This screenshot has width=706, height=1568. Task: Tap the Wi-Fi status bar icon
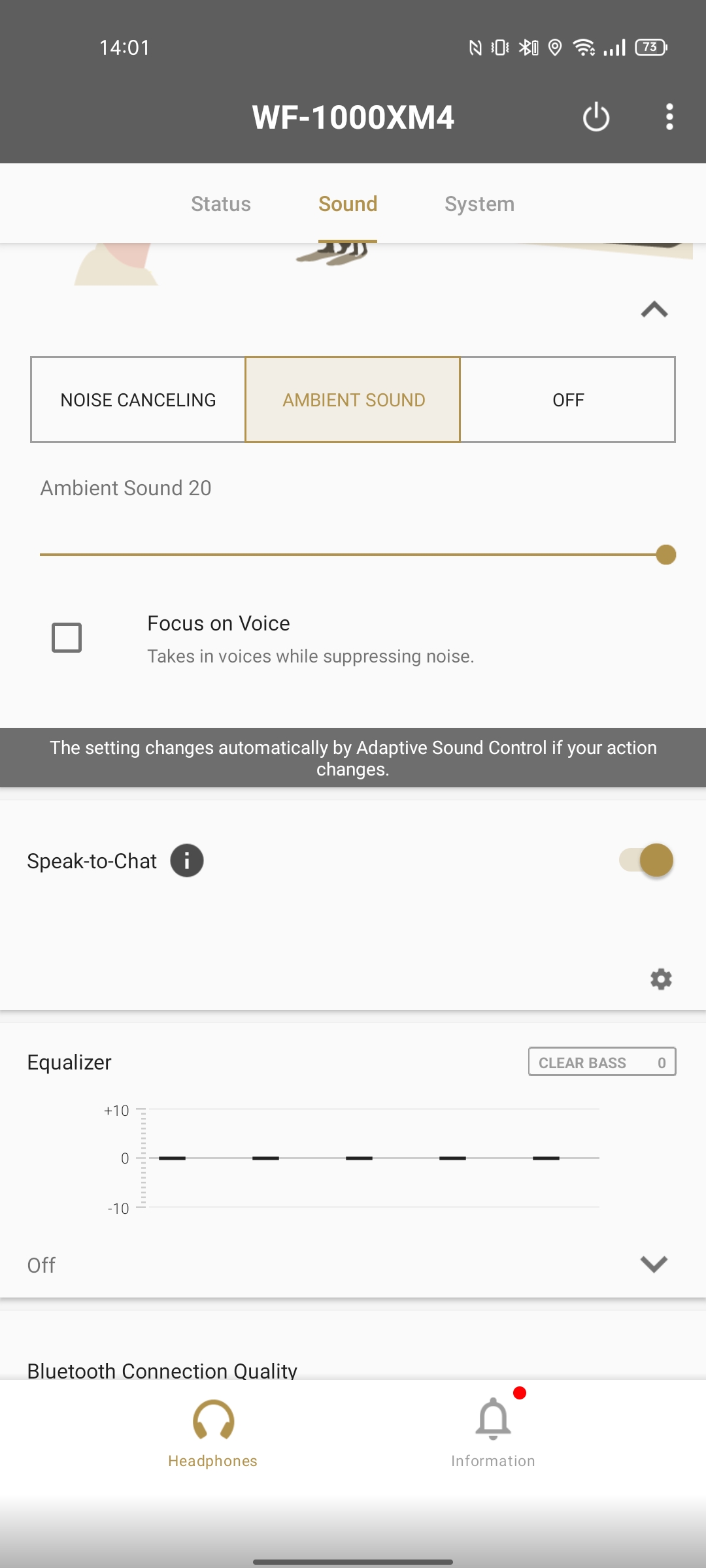pos(583,47)
